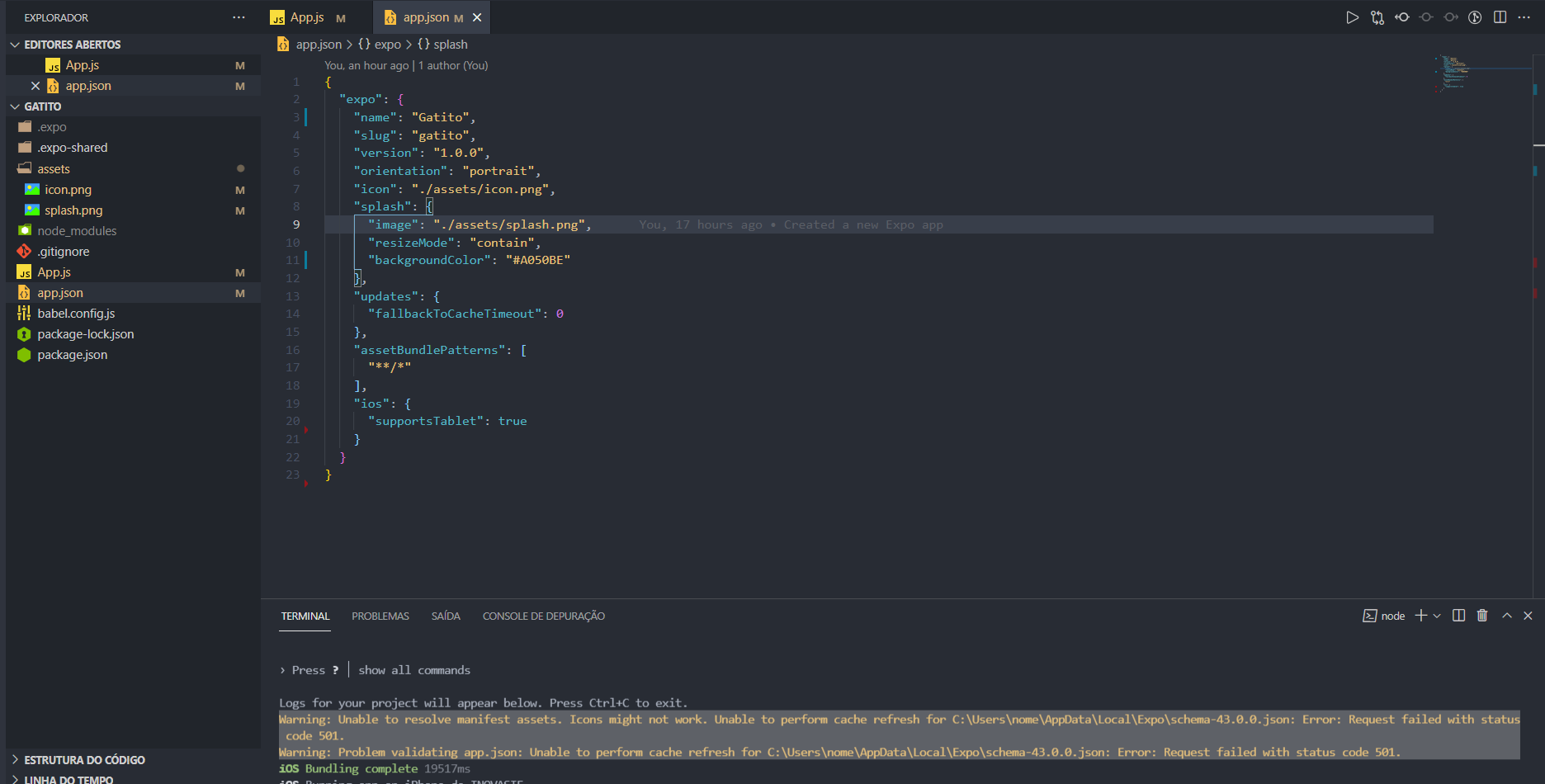1545x784 pixels.
Task: Switch to the PROBLEMAS panel tab
Action: pos(380,616)
